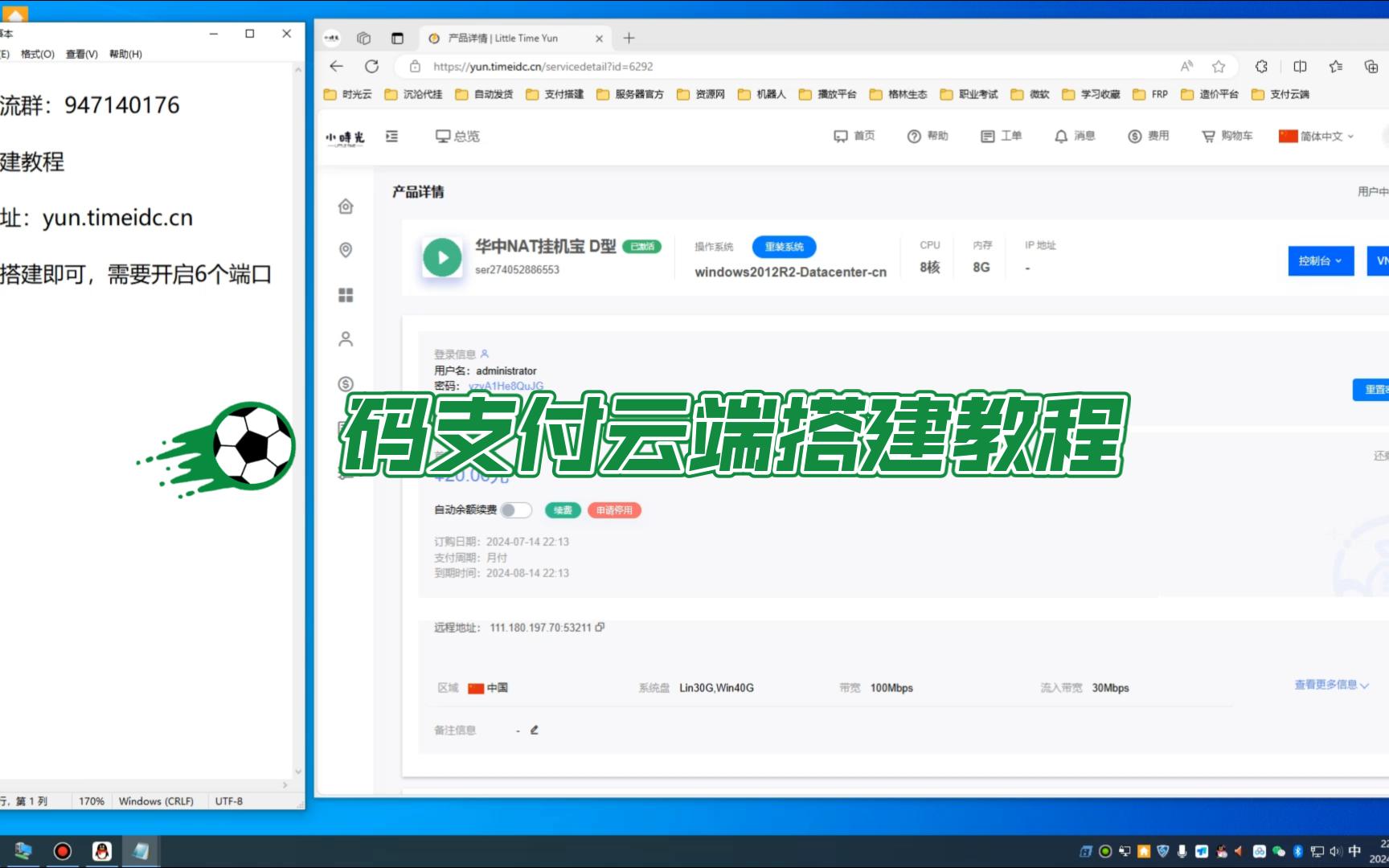
Task: Open the grid modules icon in sidebar
Action: tap(346, 295)
